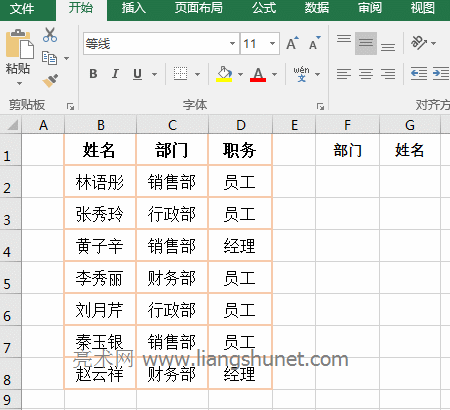The width and height of the screenshot is (450, 410).
Task: Apply middle vertical alignment
Action: pyautogui.click(x=366, y=43)
